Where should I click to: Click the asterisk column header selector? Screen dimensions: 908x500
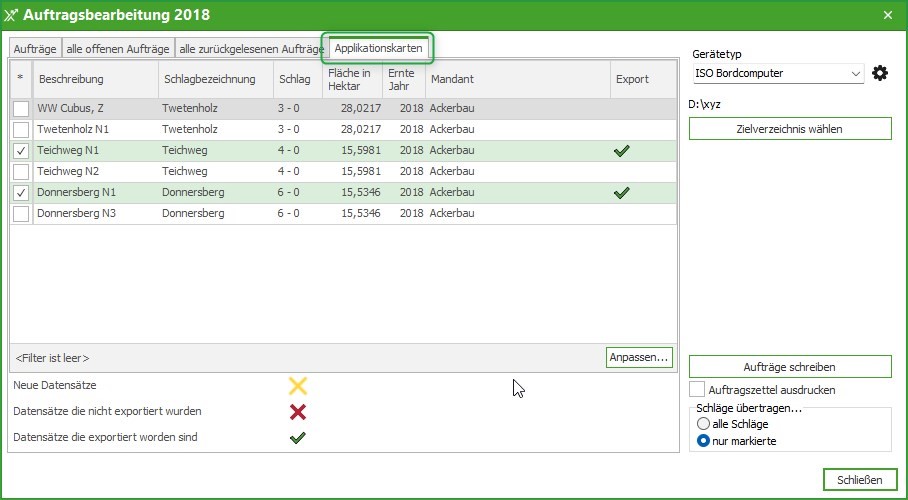[x=21, y=79]
